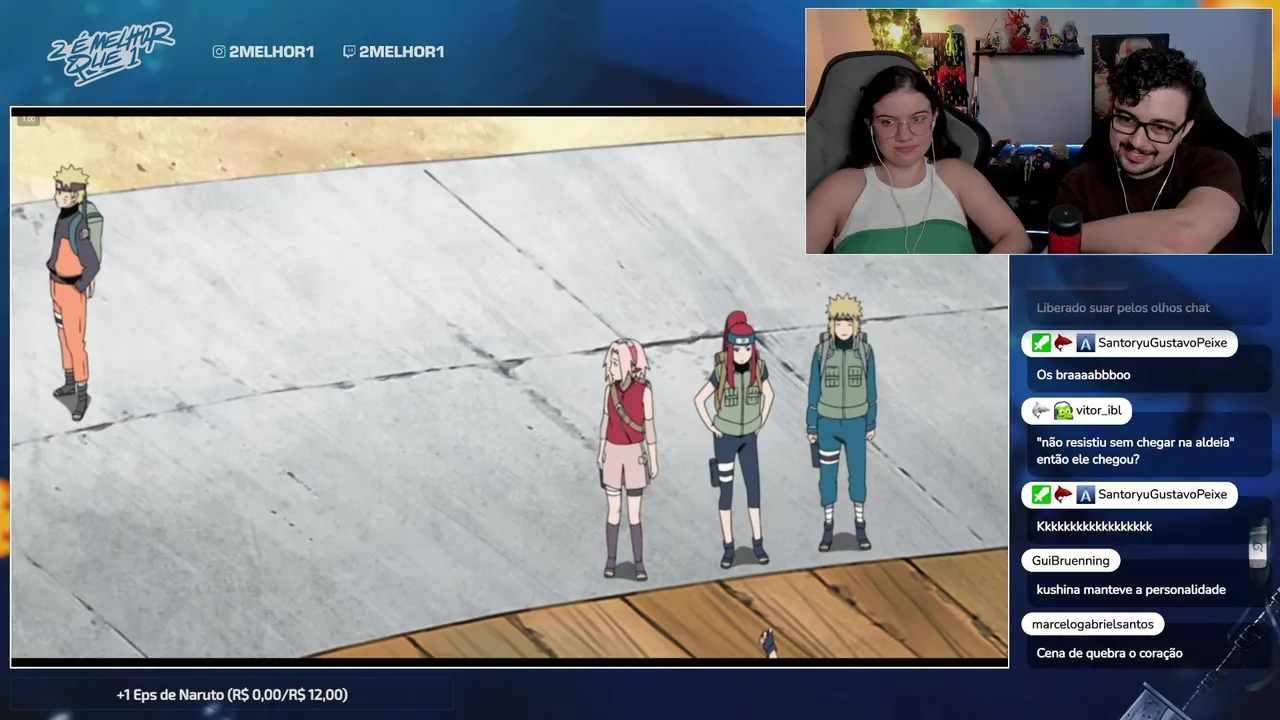Click the streamers' webcam feed
1280x720 pixels.
tap(1039, 131)
